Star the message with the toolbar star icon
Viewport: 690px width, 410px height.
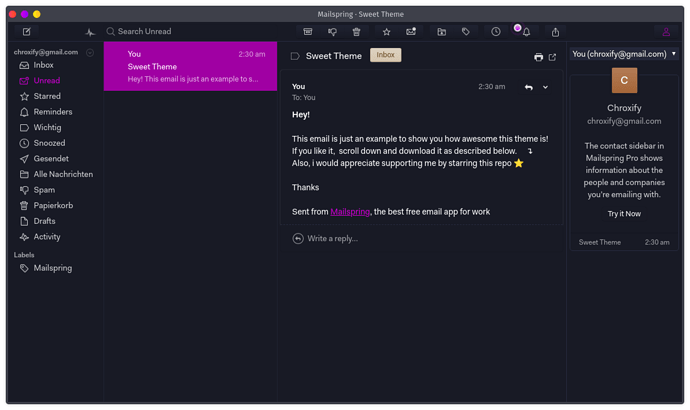click(x=386, y=32)
